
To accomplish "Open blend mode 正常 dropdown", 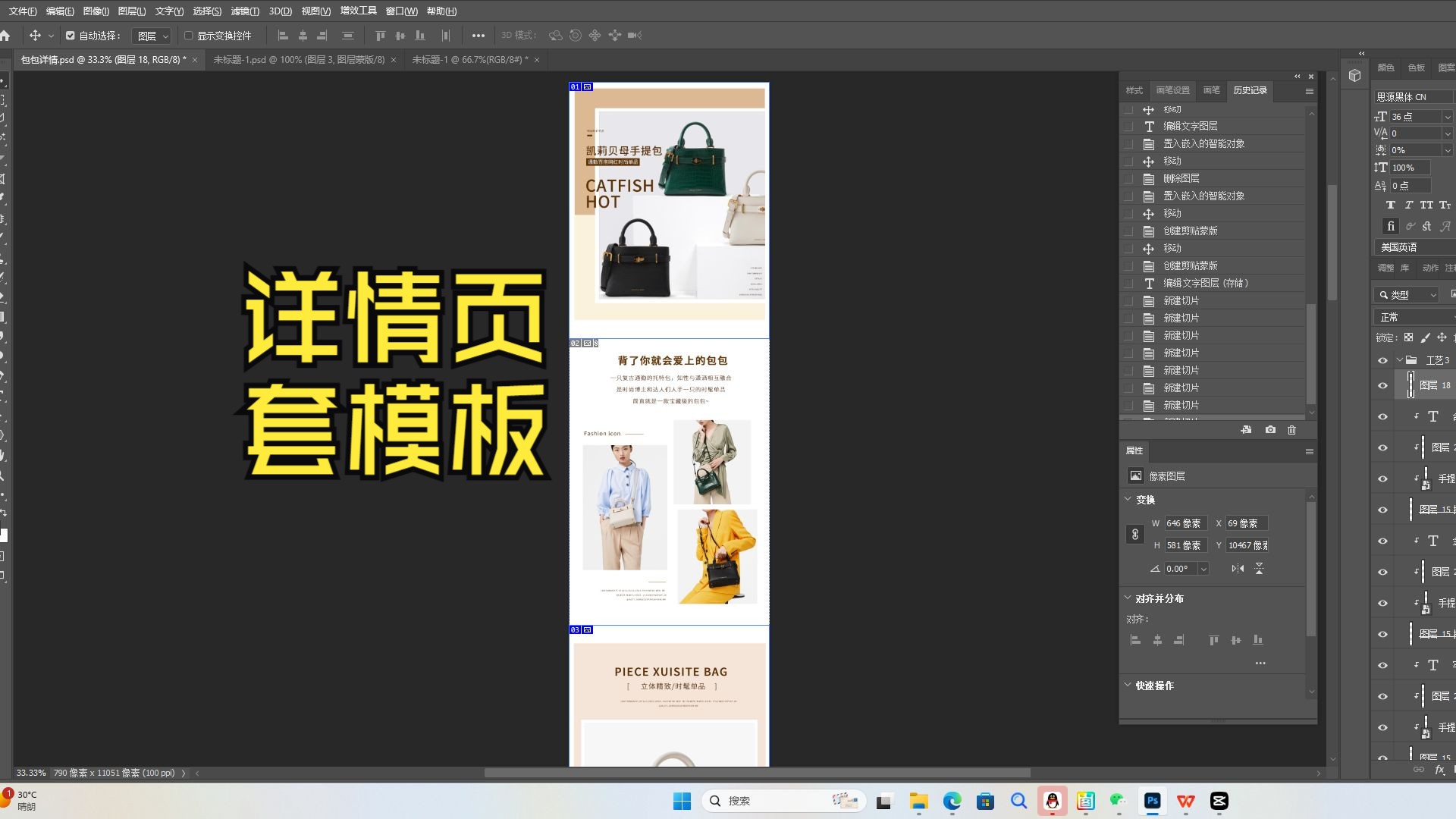I will 1414,317.
